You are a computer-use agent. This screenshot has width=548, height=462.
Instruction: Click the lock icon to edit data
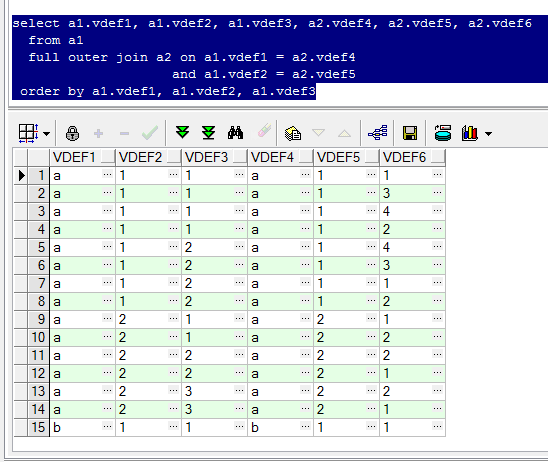click(72, 133)
